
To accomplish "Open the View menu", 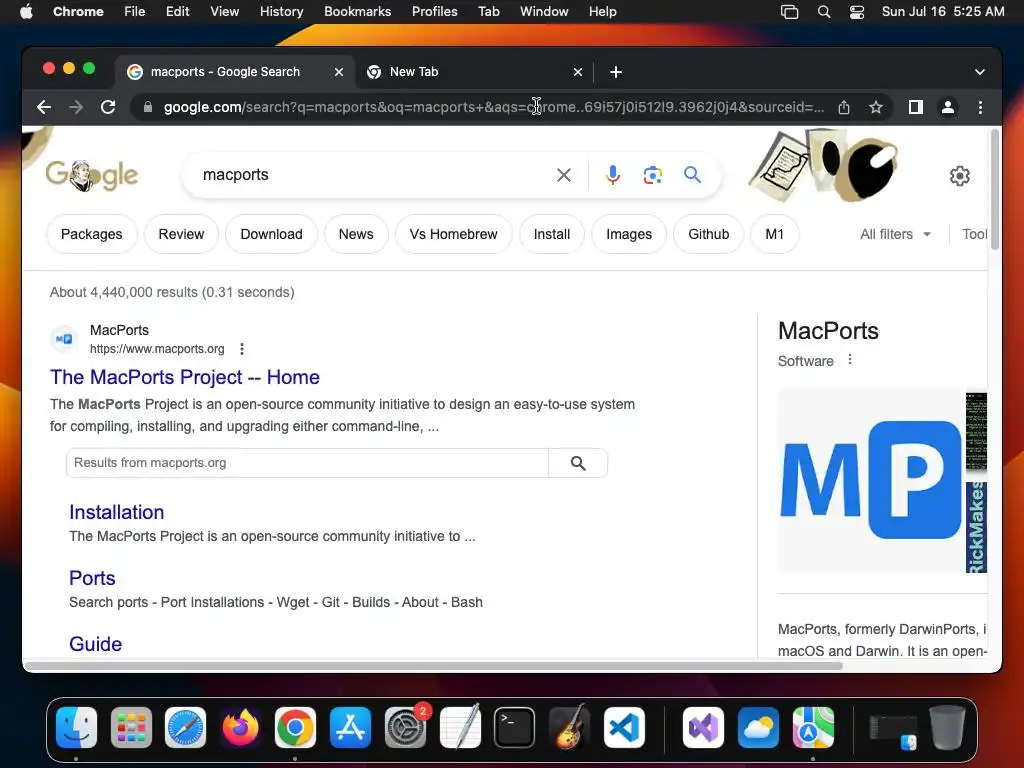I will [225, 12].
